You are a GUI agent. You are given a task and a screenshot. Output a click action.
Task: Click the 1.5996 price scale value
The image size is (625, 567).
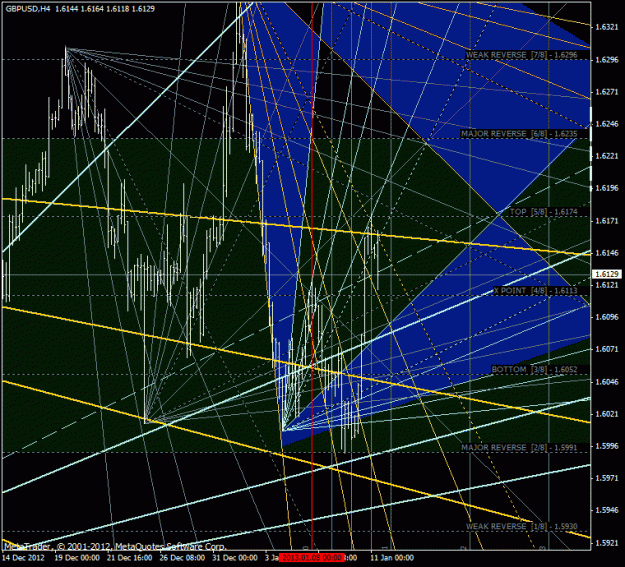[x=606, y=446]
